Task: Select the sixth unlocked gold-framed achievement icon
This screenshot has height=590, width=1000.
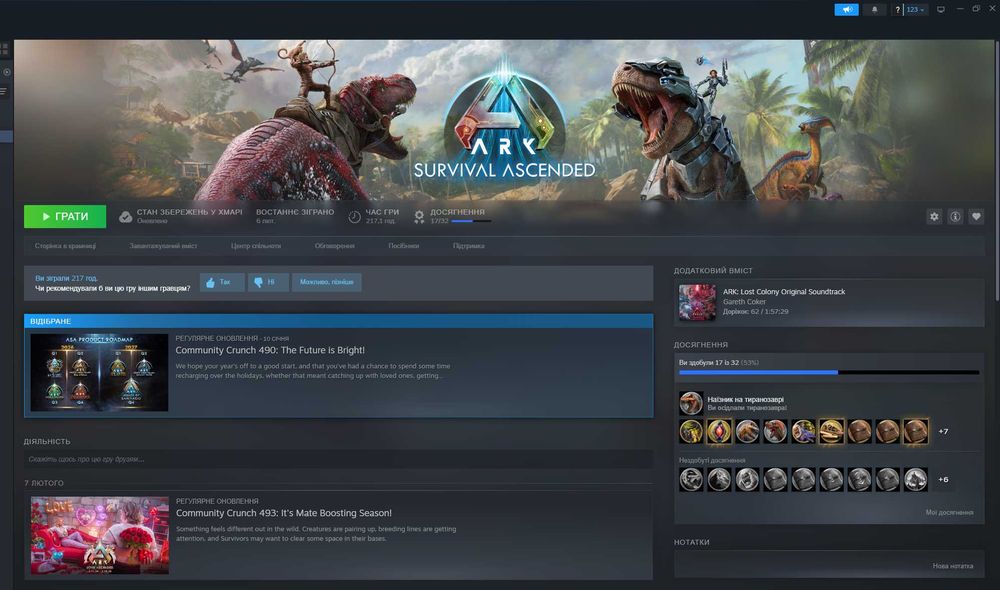Action: point(832,431)
